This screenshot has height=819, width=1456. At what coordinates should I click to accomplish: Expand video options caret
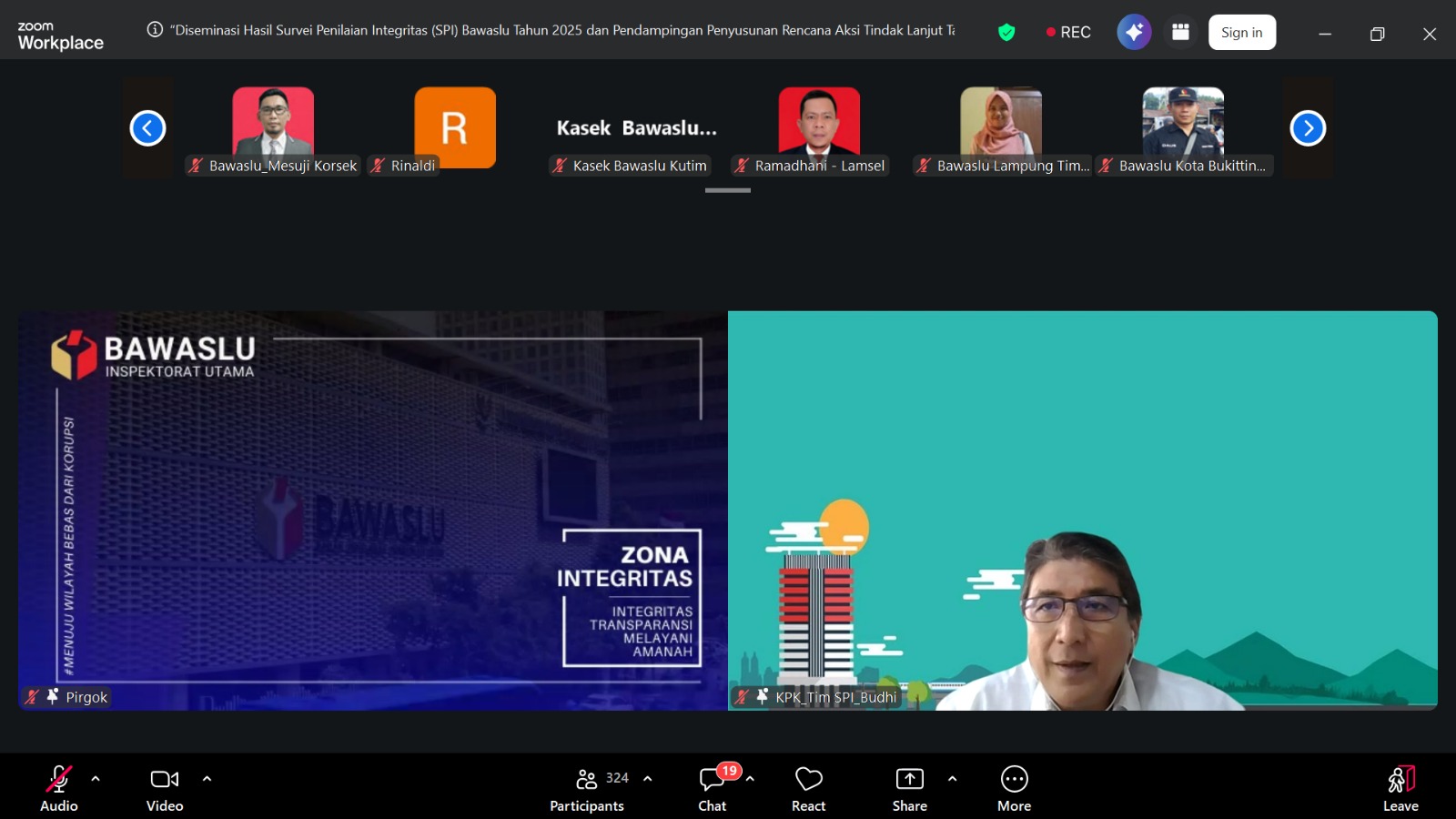tap(207, 779)
